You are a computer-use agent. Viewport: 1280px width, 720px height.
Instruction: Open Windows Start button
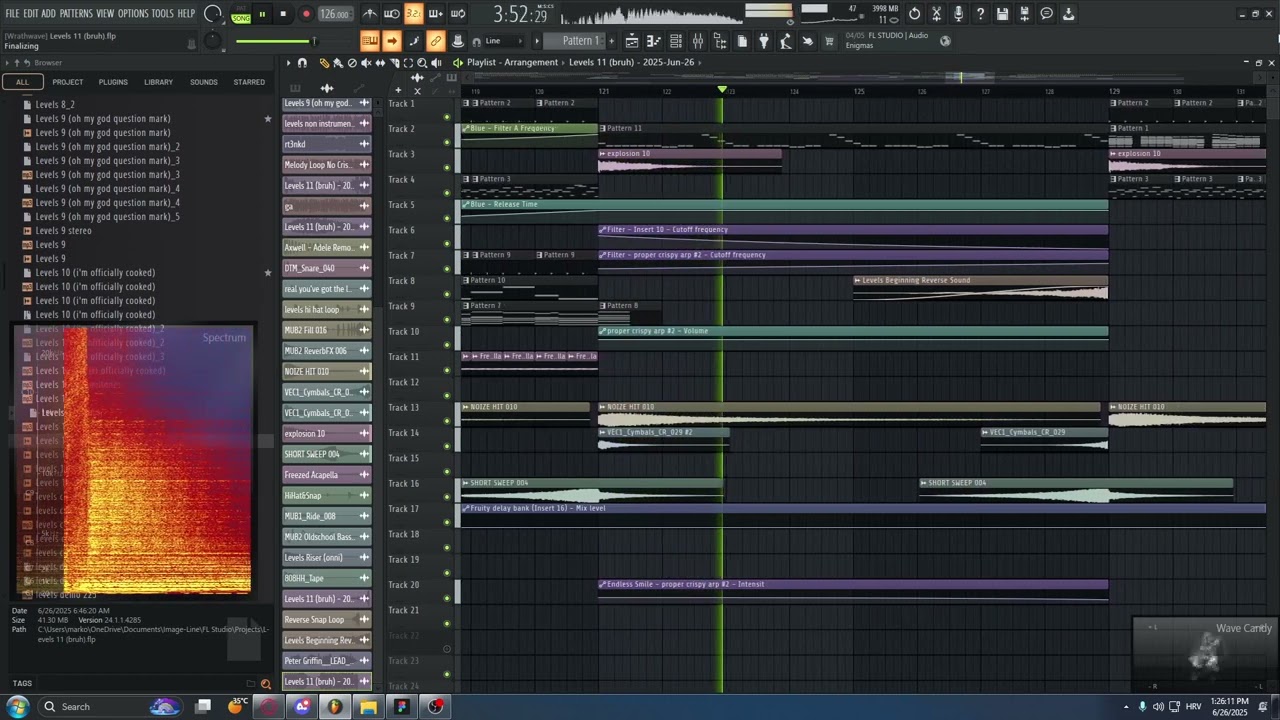click(18, 706)
